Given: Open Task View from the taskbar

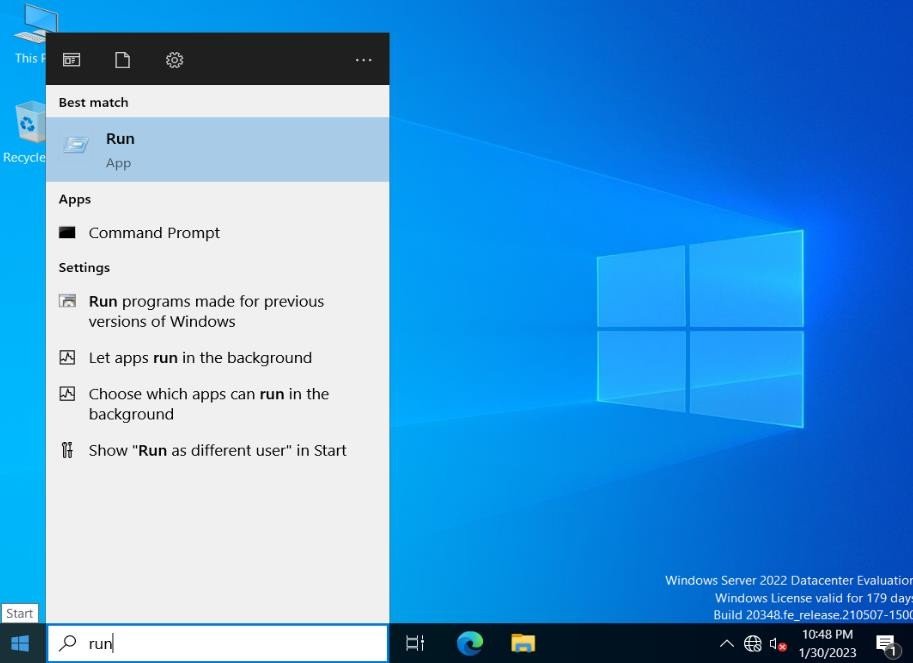Looking at the screenshot, I should [x=415, y=643].
